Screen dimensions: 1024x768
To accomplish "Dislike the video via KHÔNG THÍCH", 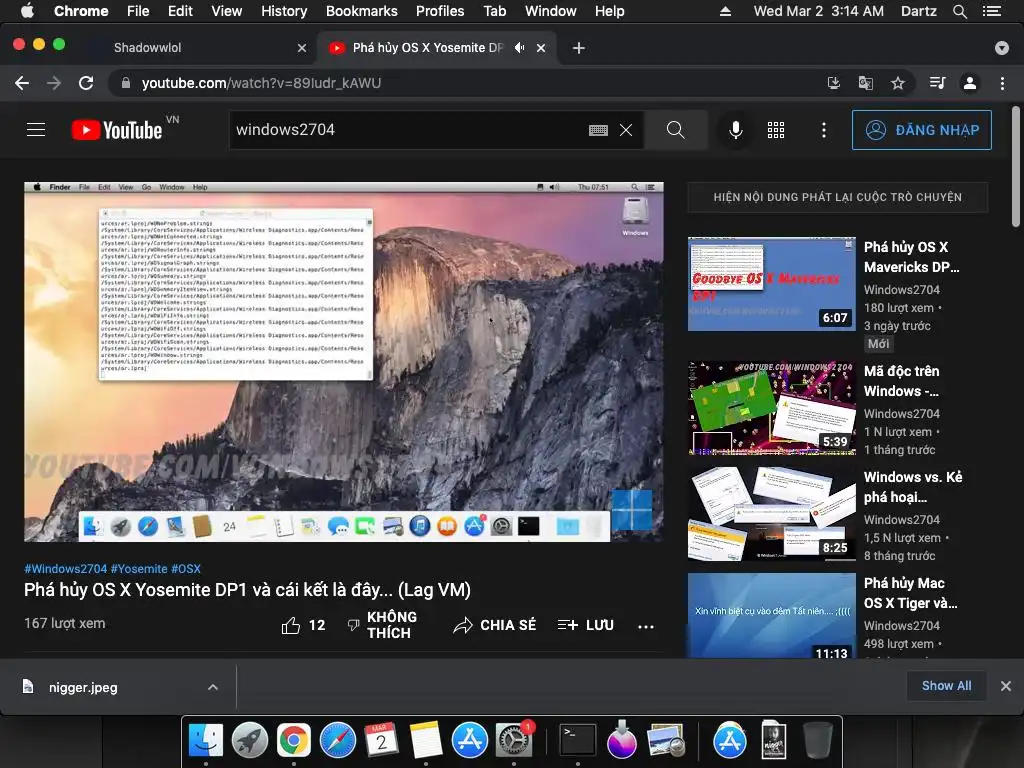I will 381,625.
